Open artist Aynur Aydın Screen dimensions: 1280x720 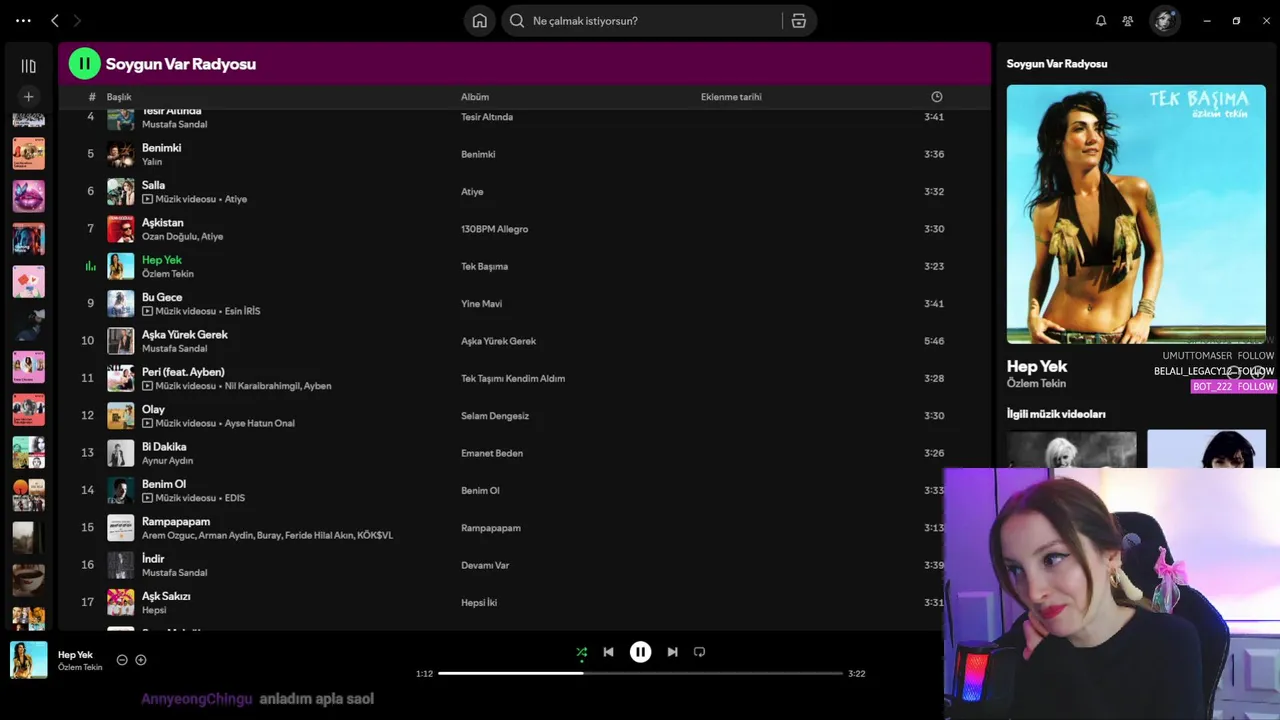point(168,461)
